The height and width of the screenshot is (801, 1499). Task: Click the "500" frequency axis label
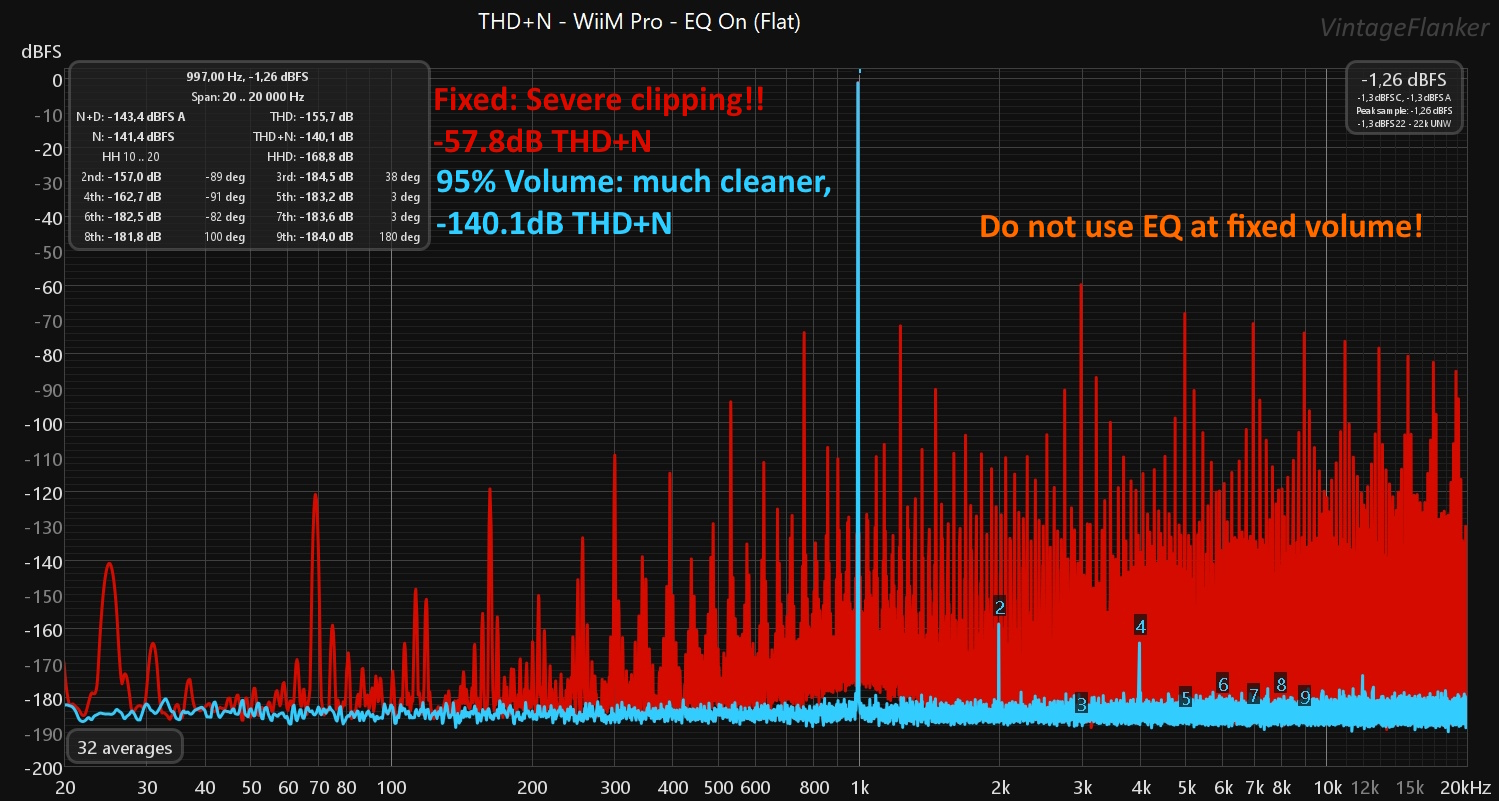point(718,786)
